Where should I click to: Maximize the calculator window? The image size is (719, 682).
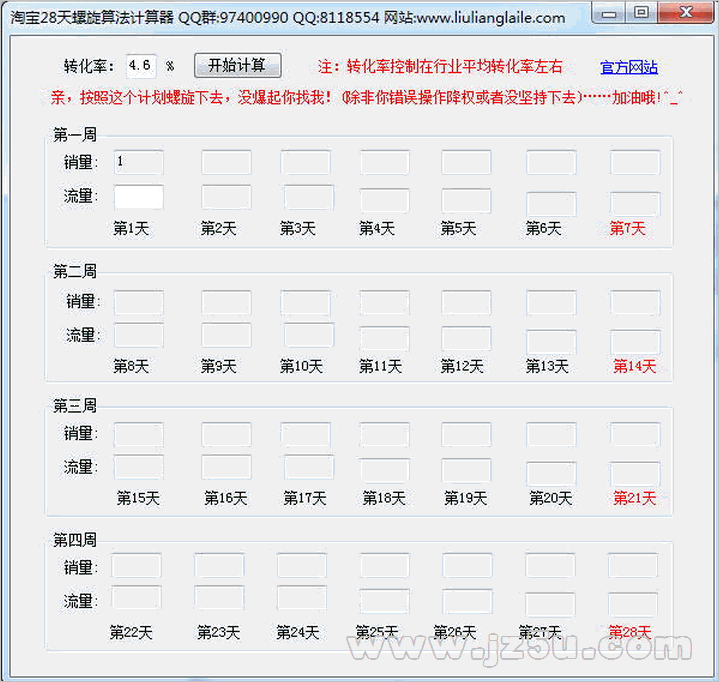[642, 12]
